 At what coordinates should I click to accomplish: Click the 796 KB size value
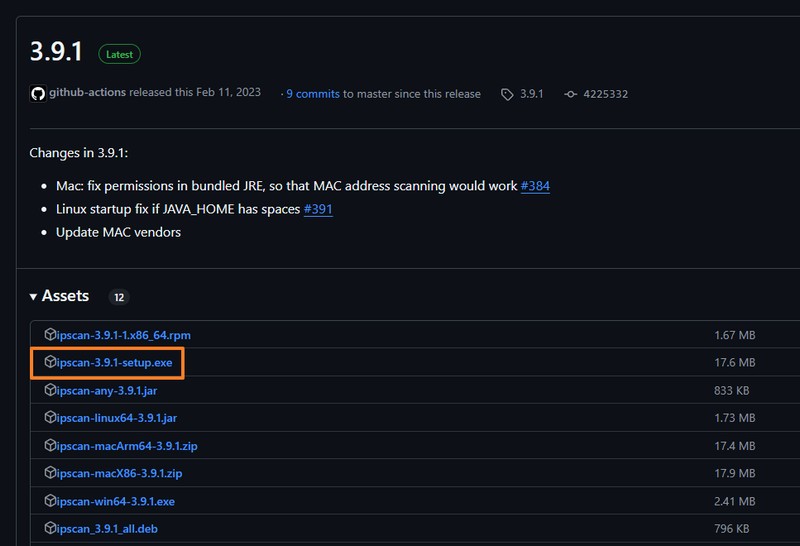click(x=732, y=529)
